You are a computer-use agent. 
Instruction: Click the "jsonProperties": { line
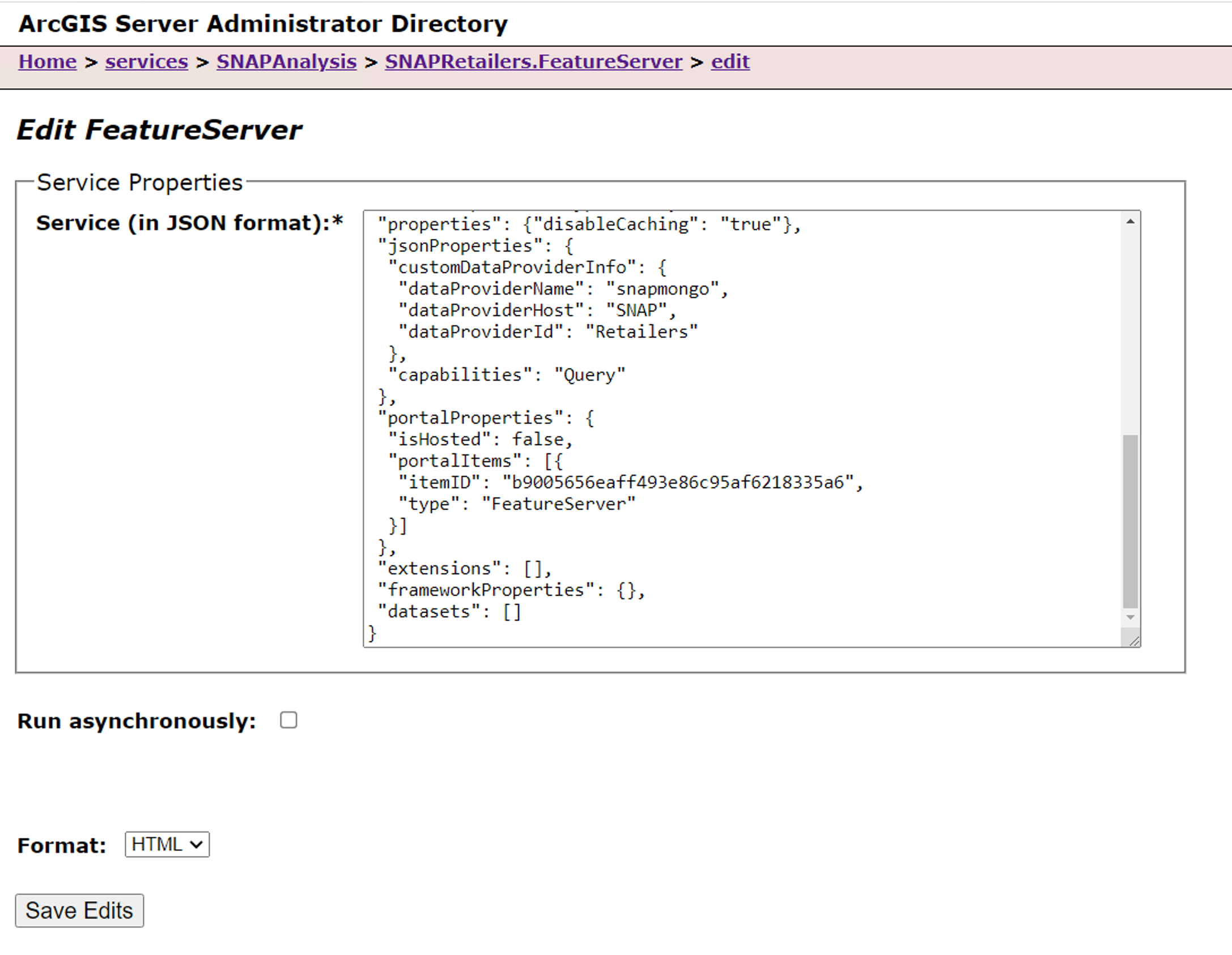click(475, 246)
